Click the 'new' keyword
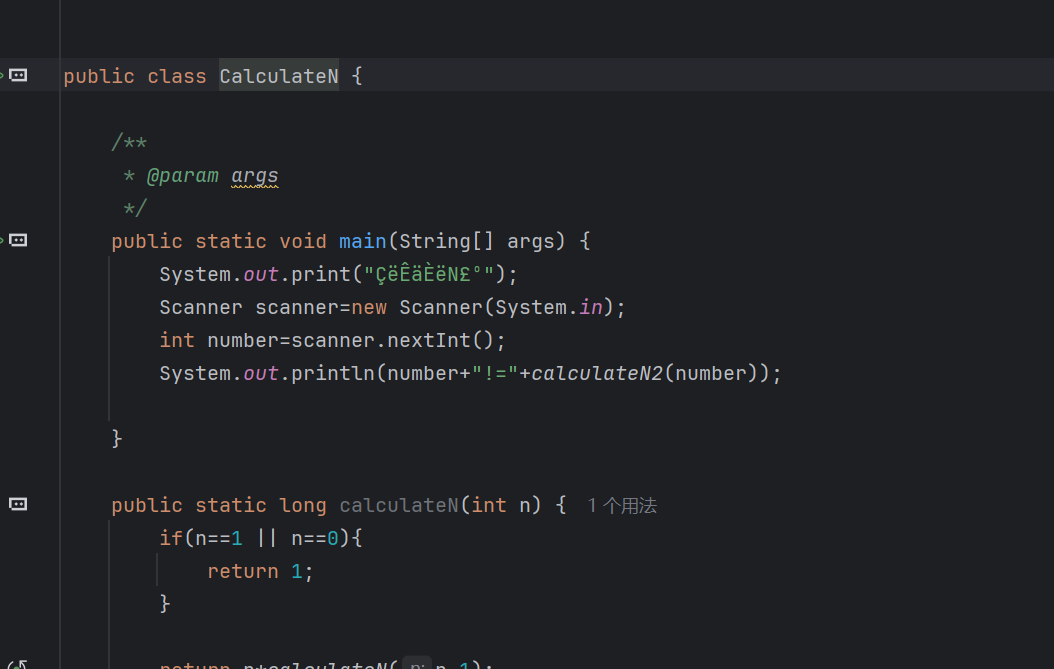1054x669 pixels. (x=369, y=307)
